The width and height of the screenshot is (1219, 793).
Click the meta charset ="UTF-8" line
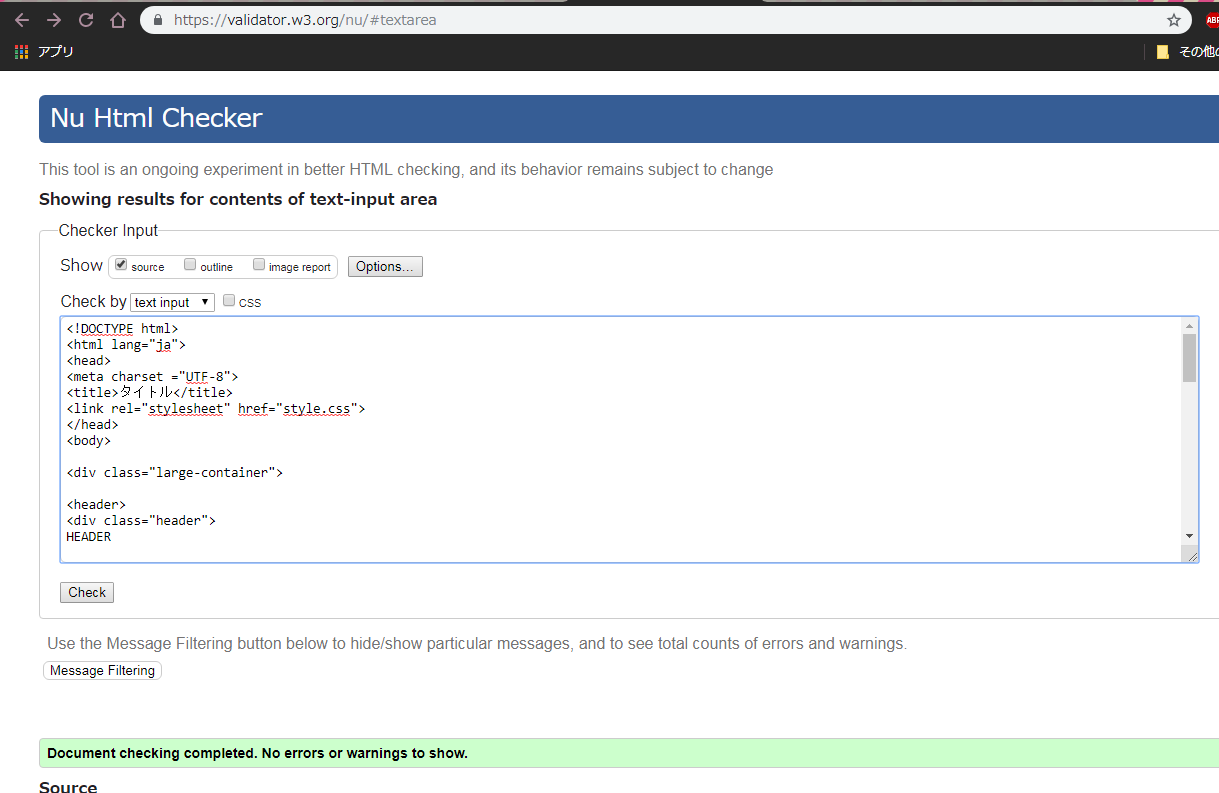point(152,376)
